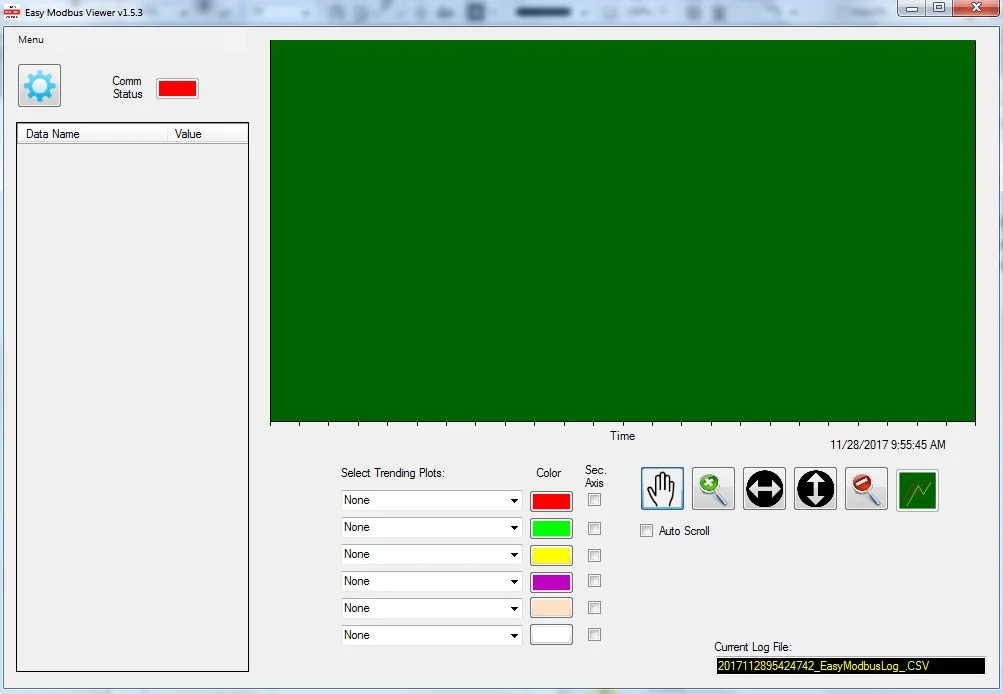Select the horizontal zoom tool

pyautogui.click(x=763, y=488)
